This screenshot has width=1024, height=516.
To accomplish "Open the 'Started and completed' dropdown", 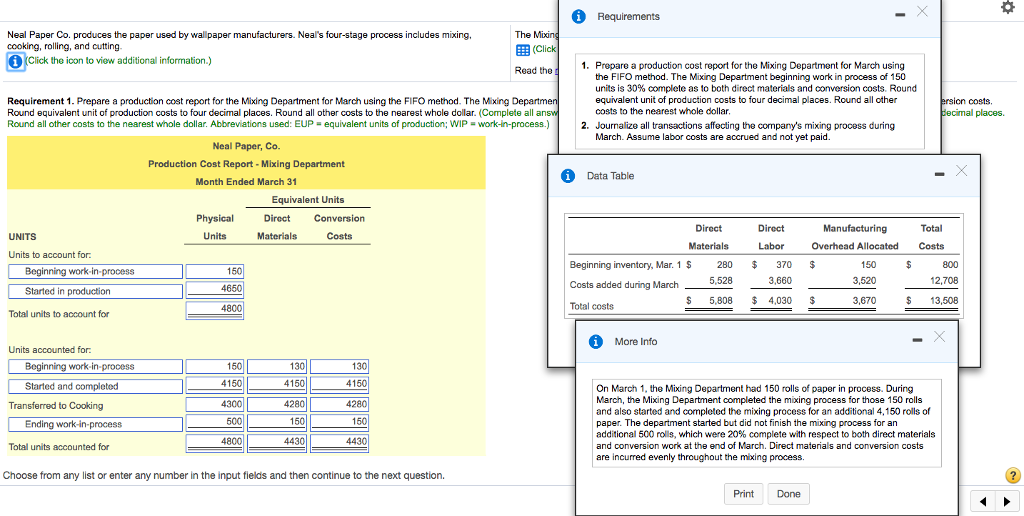I will (x=95, y=386).
